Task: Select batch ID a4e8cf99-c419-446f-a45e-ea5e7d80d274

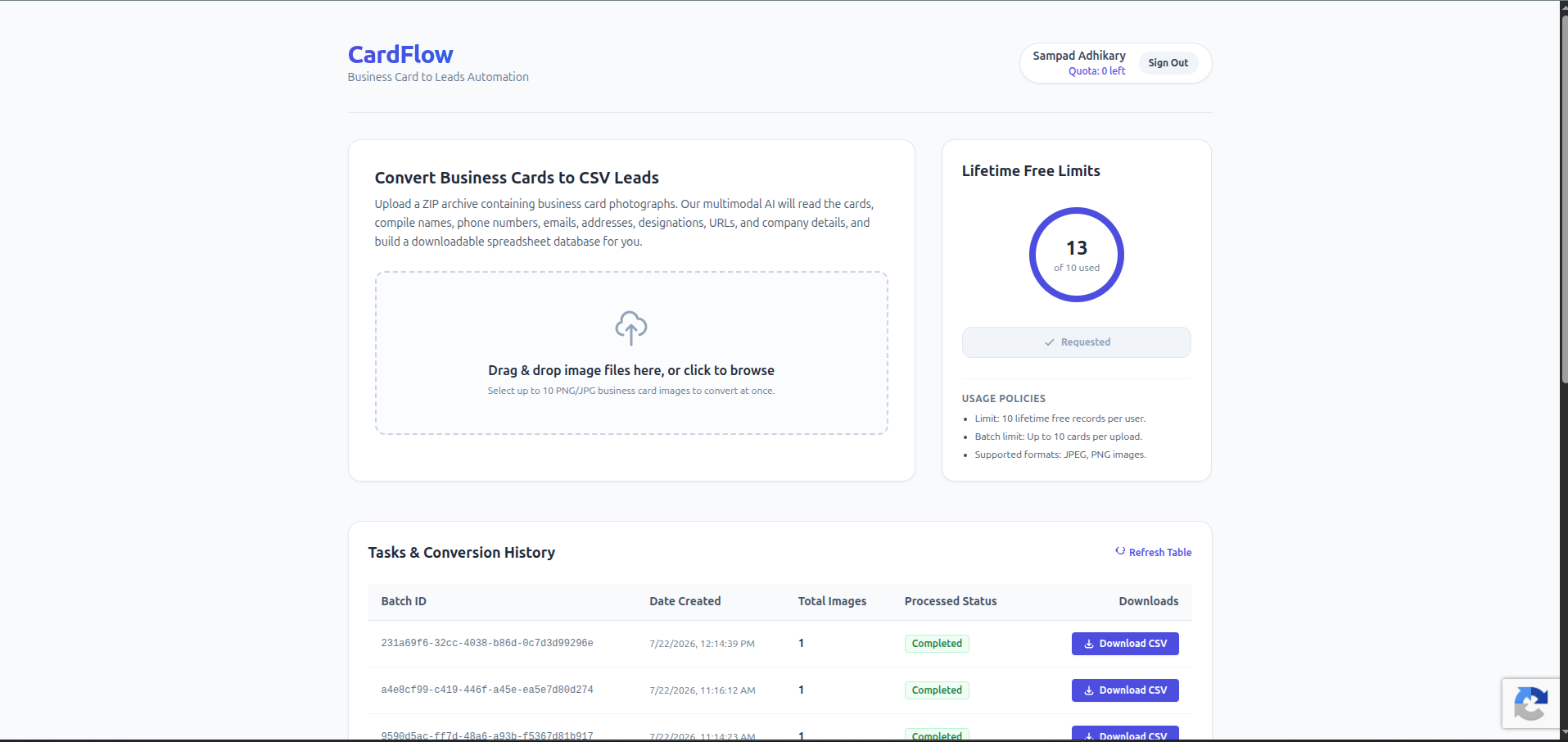Action: point(487,690)
